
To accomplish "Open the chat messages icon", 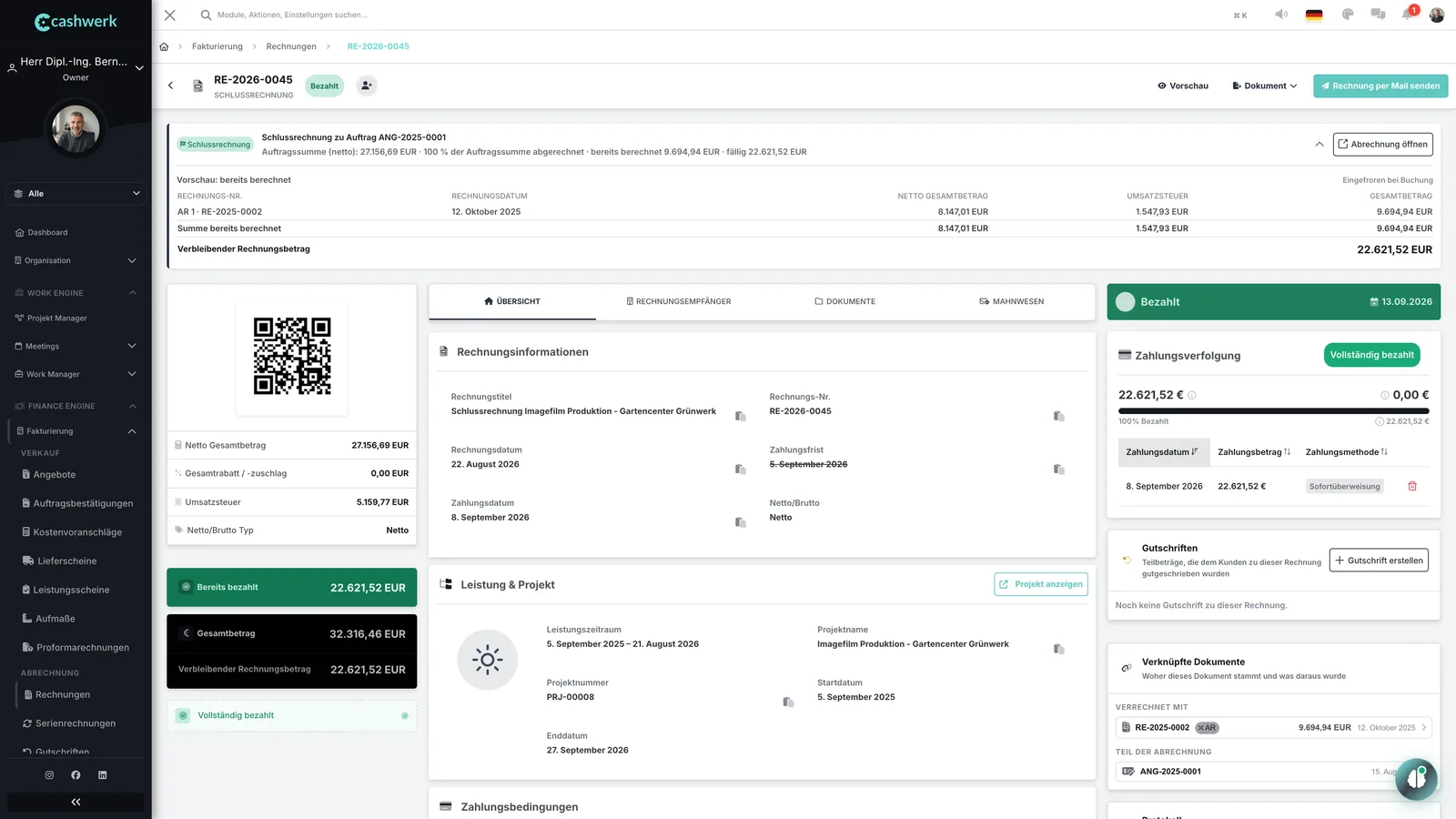I will (x=1378, y=15).
